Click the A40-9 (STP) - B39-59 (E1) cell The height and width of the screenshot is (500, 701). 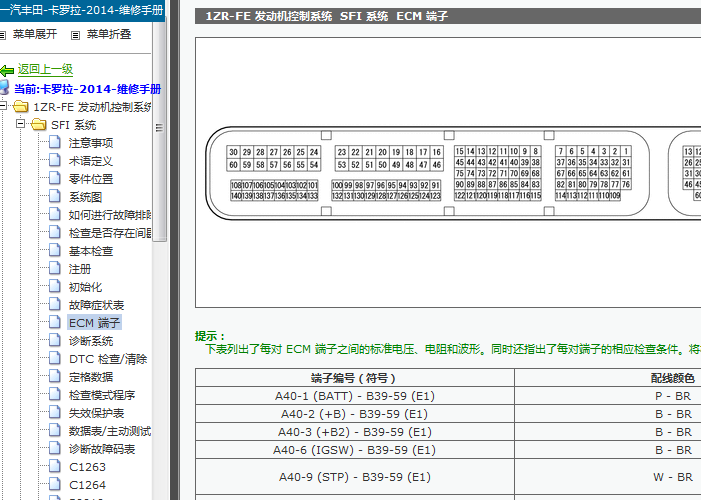click(x=355, y=477)
